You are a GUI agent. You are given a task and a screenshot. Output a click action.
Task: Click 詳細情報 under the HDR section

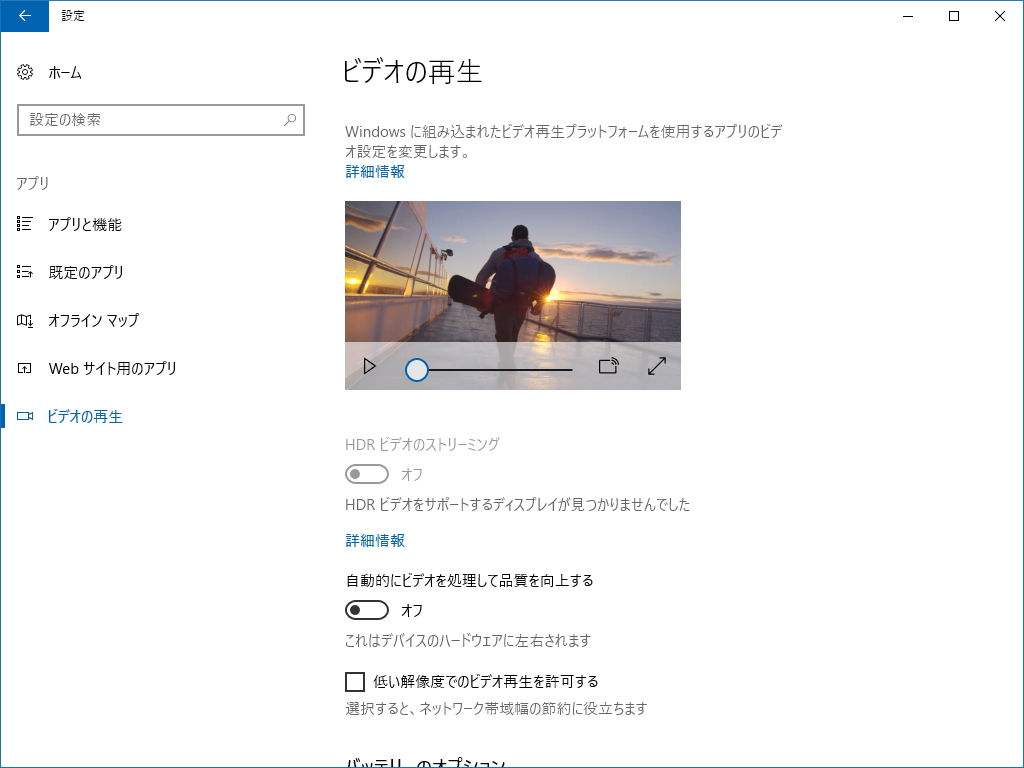tap(374, 540)
